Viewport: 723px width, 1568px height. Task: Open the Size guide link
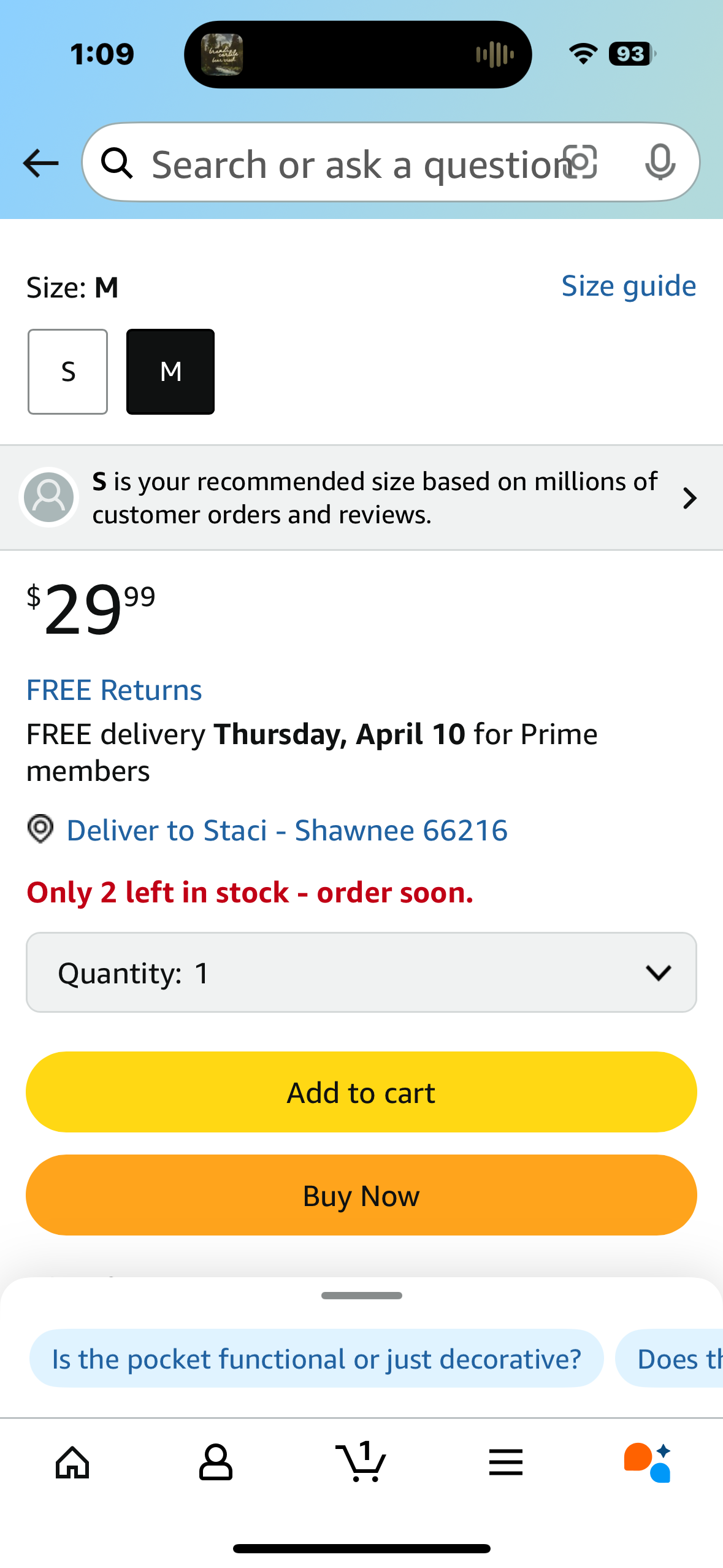[x=629, y=286]
